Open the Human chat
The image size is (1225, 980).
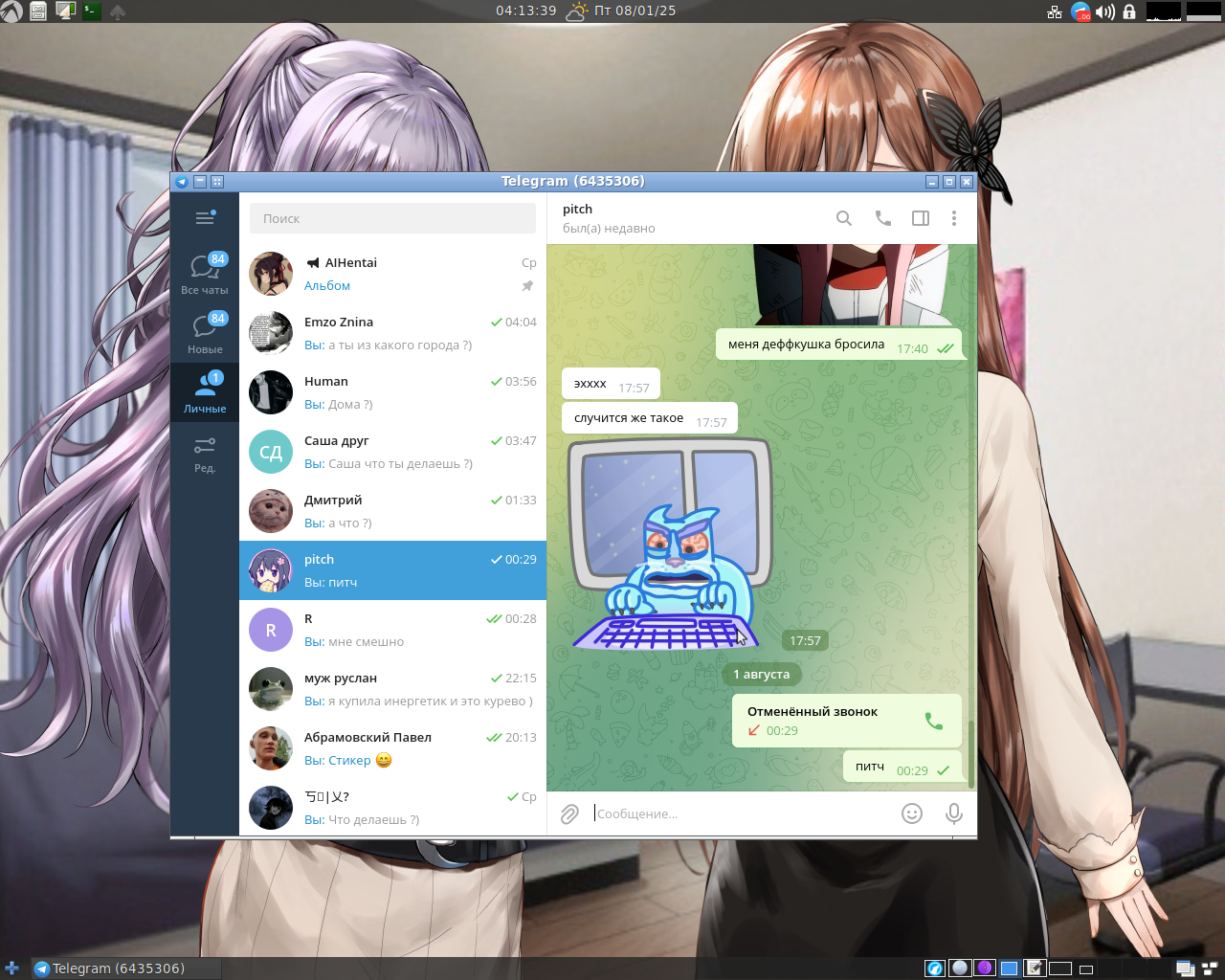pos(392,392)
